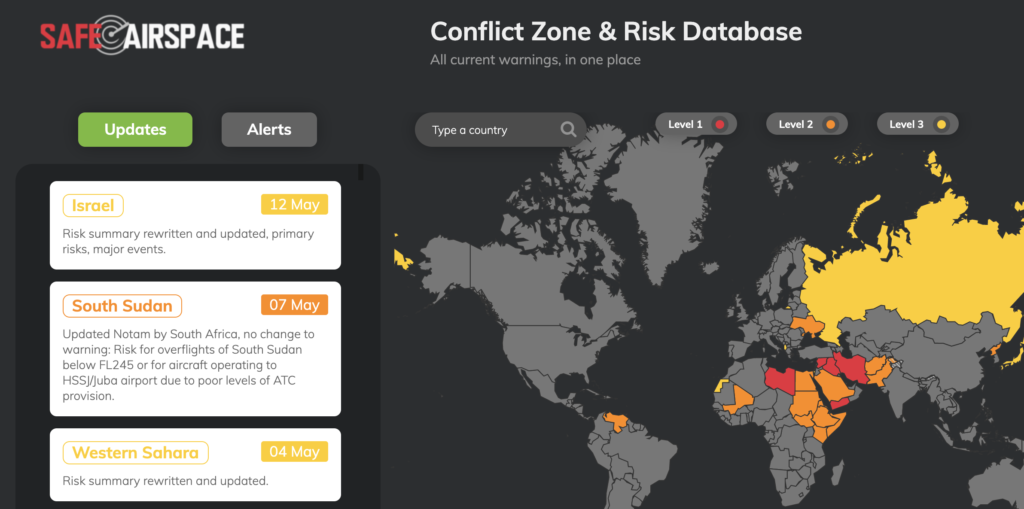This screenshot has width=1024, height=509.
Task: Click the 12 May date badge
Action: point(294,204)
